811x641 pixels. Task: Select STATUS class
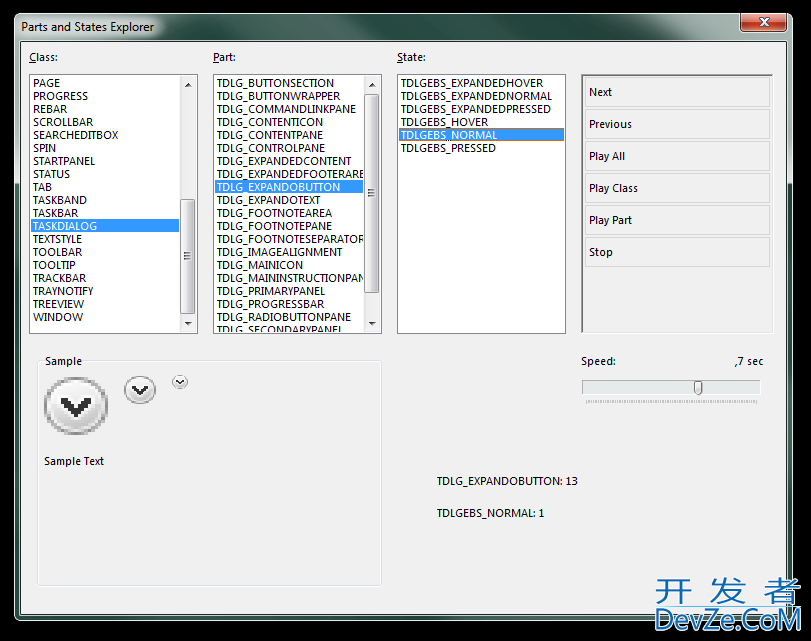tap(106, 174)
